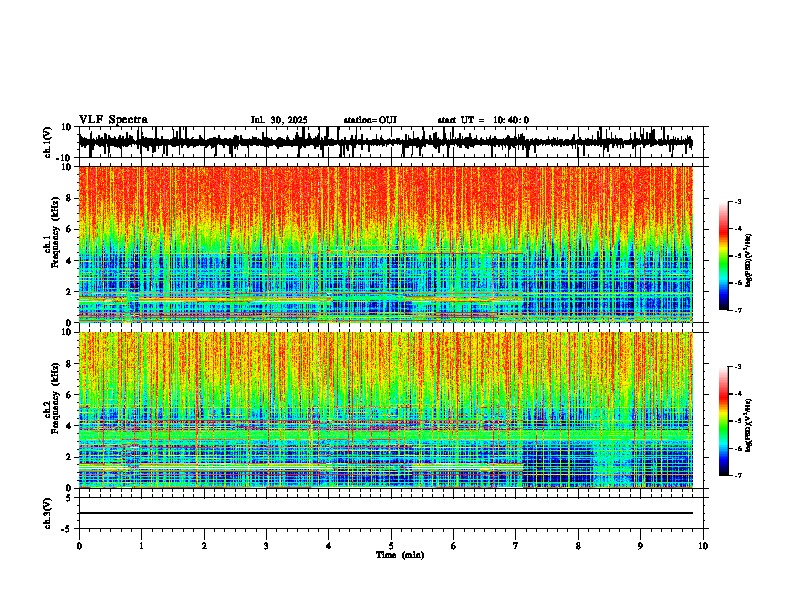792x612 pixels.
Task: Click the -7 tick on ch.2 colorbar
Action: click(x=738, y=475)
